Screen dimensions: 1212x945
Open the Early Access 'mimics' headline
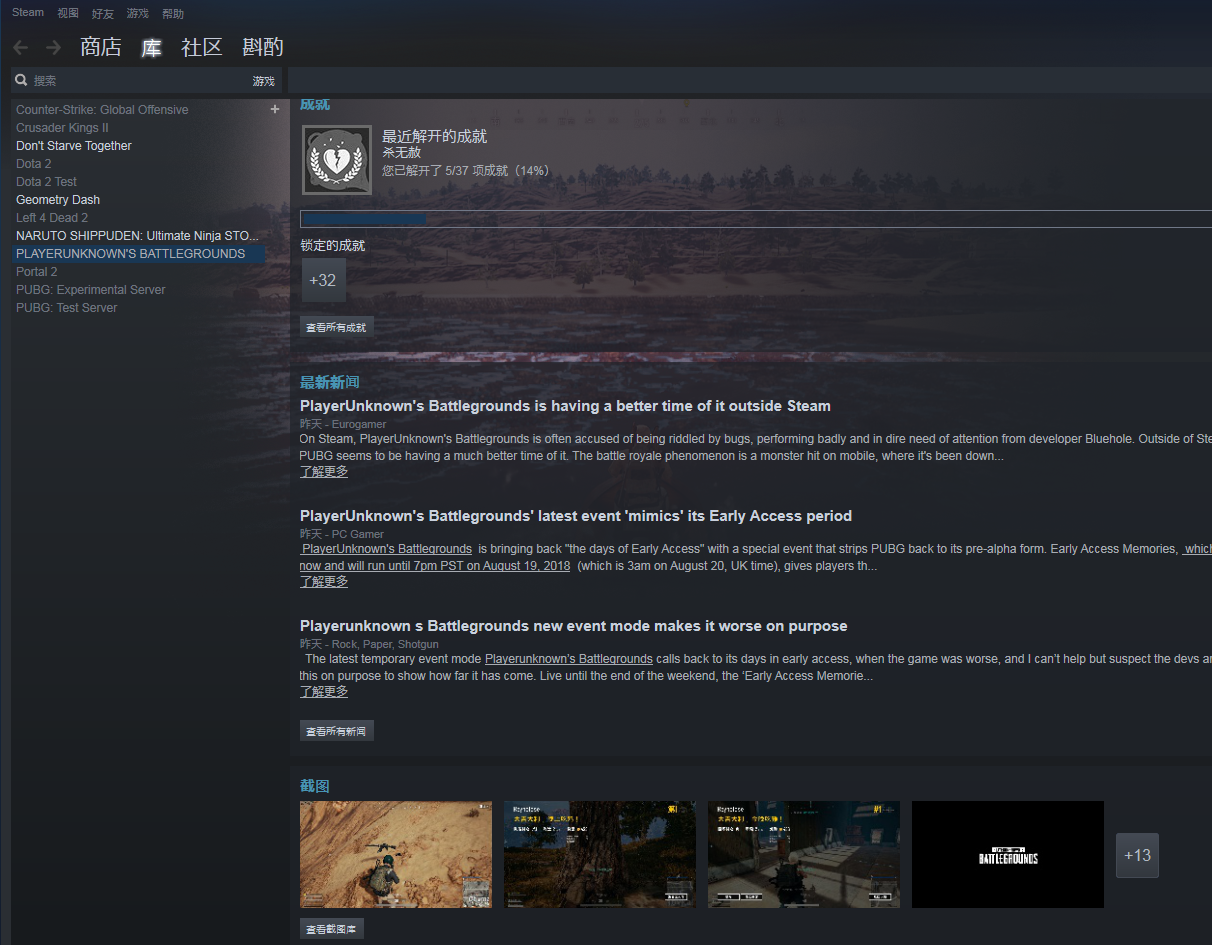[x=576, y=516]
